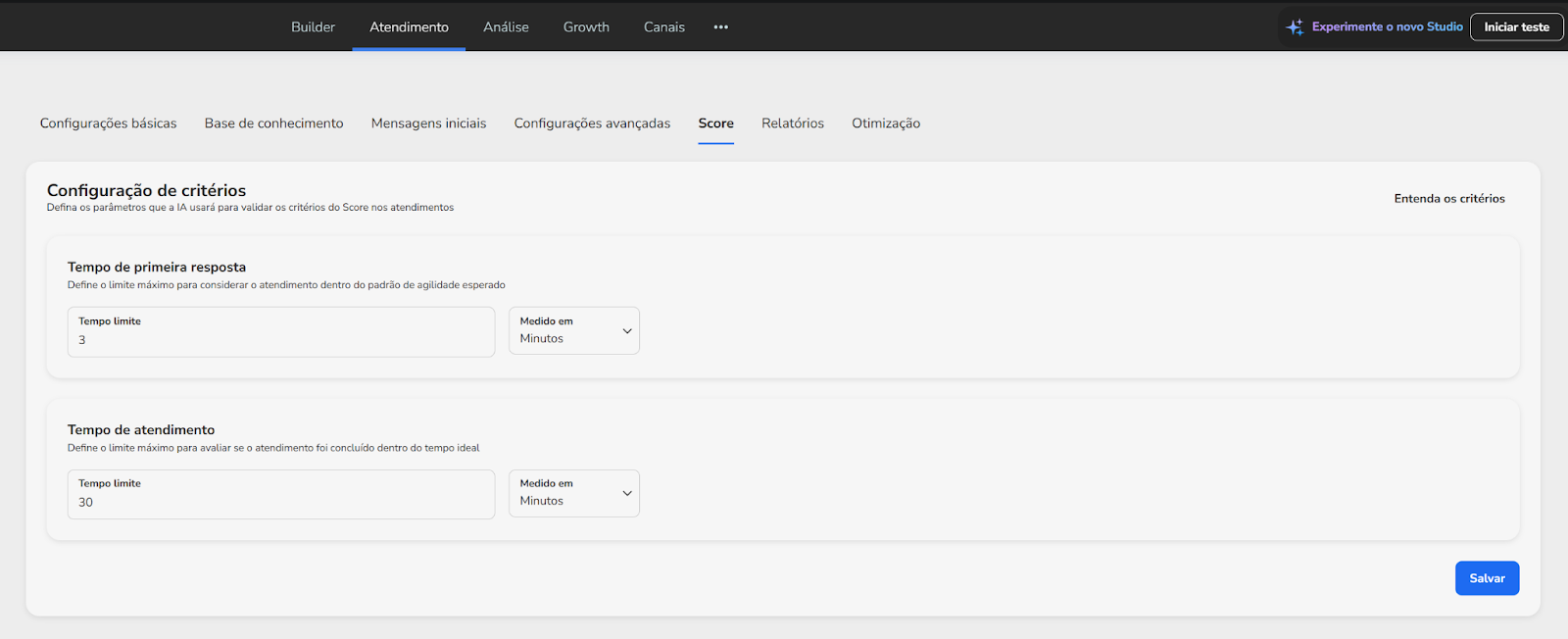Click the Iniciar teste button
This screenshot has width=1568, height=639.
(1516, 27)
